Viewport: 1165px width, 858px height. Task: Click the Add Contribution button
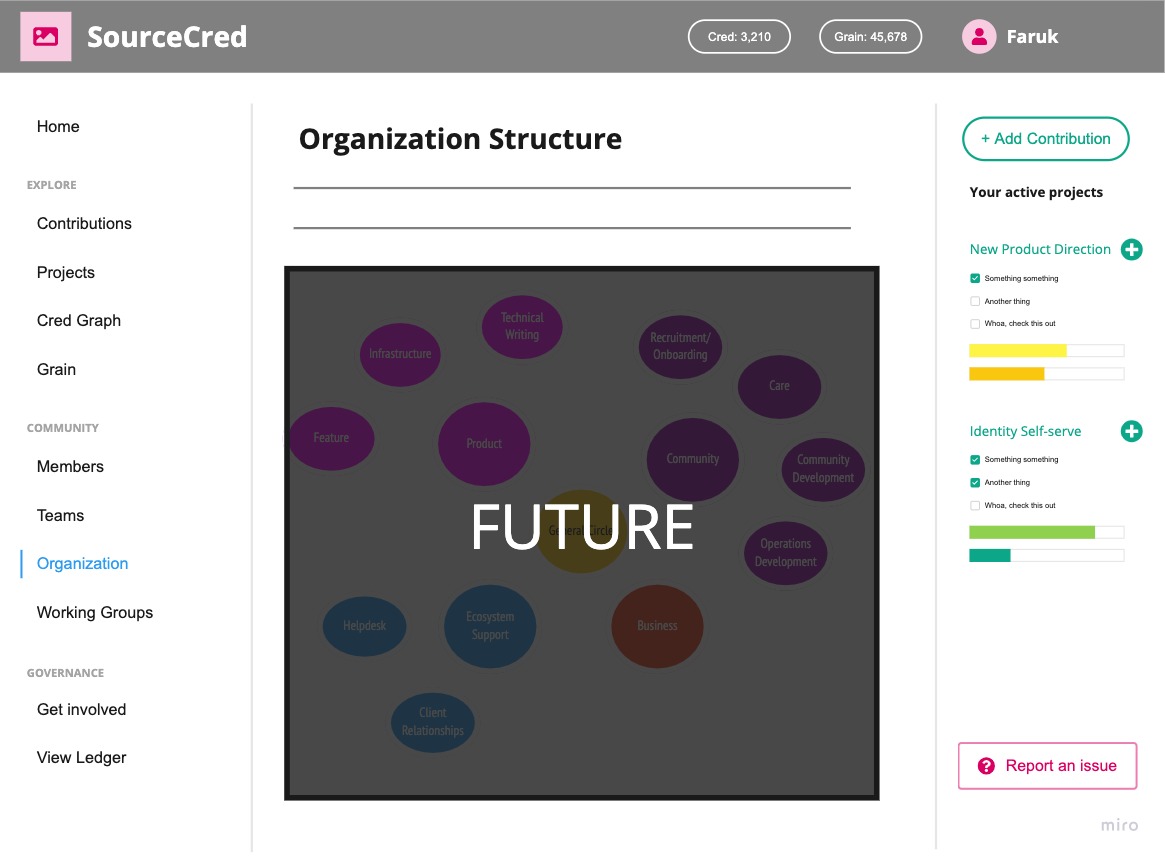[1045, 139]
